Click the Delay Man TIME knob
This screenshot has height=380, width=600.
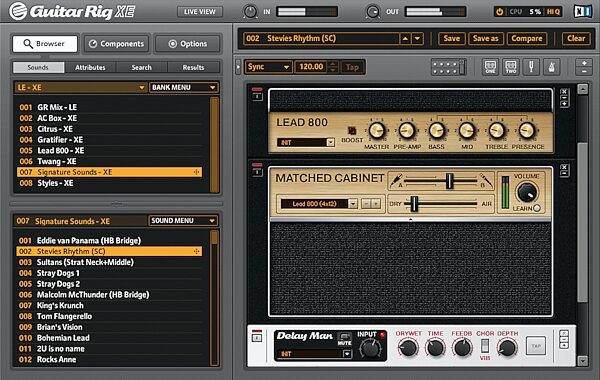pyautogui.click(x=435, y=348)
